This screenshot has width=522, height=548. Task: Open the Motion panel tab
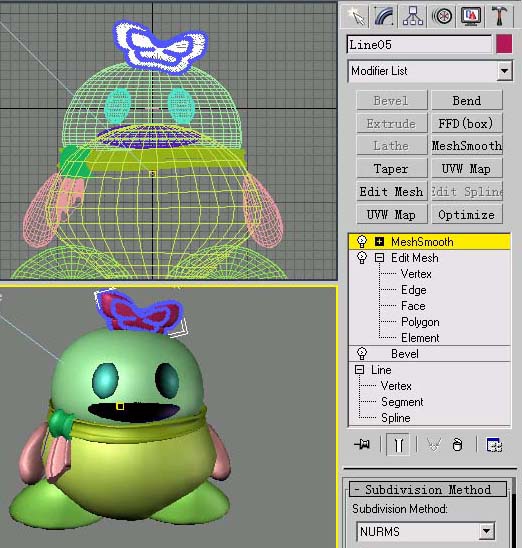click(x=442, y=16)
